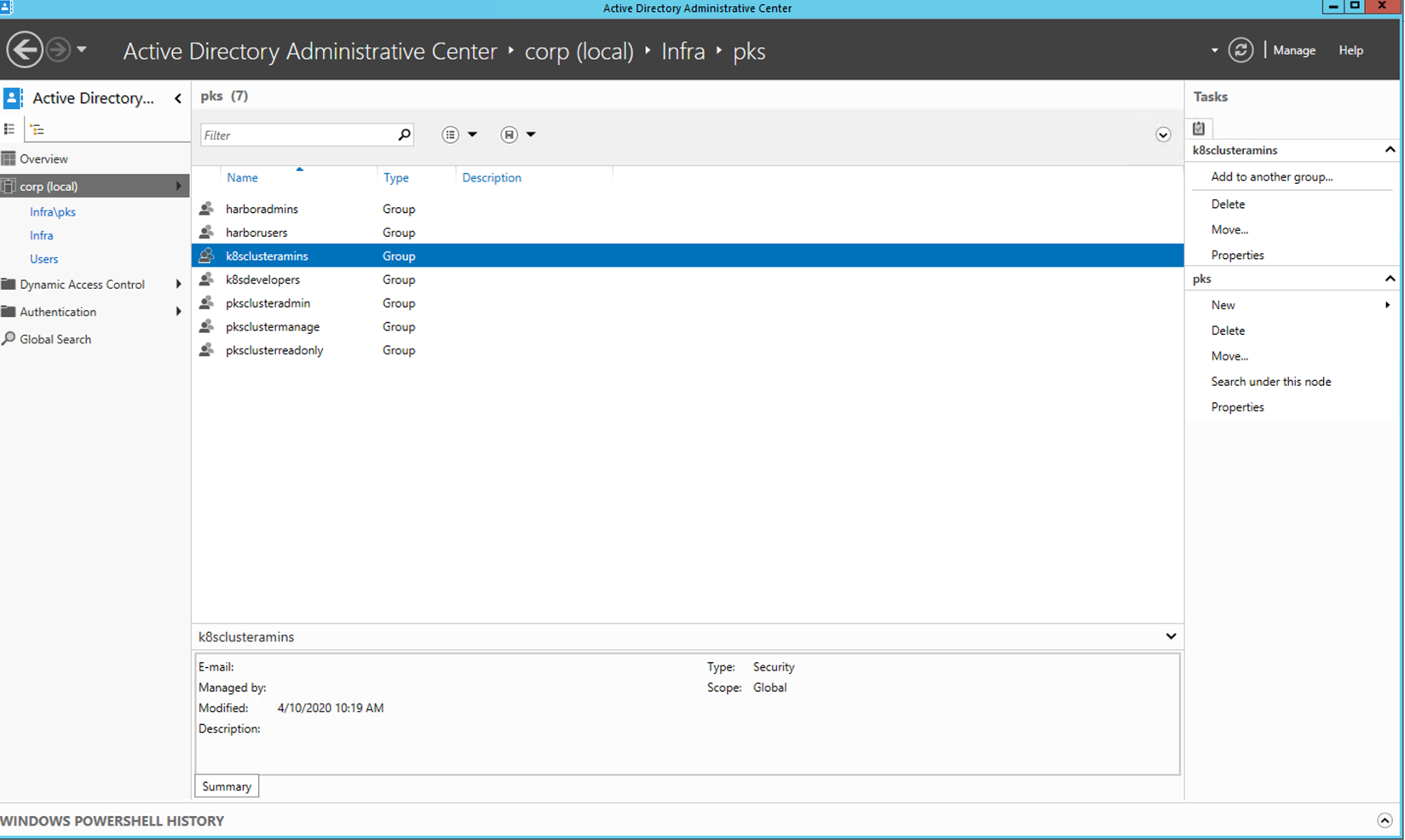This screenshot has width=1405, height=840.
Task: Open Properties under k8sclusteramins tasks
Action: click(1237, 256)
